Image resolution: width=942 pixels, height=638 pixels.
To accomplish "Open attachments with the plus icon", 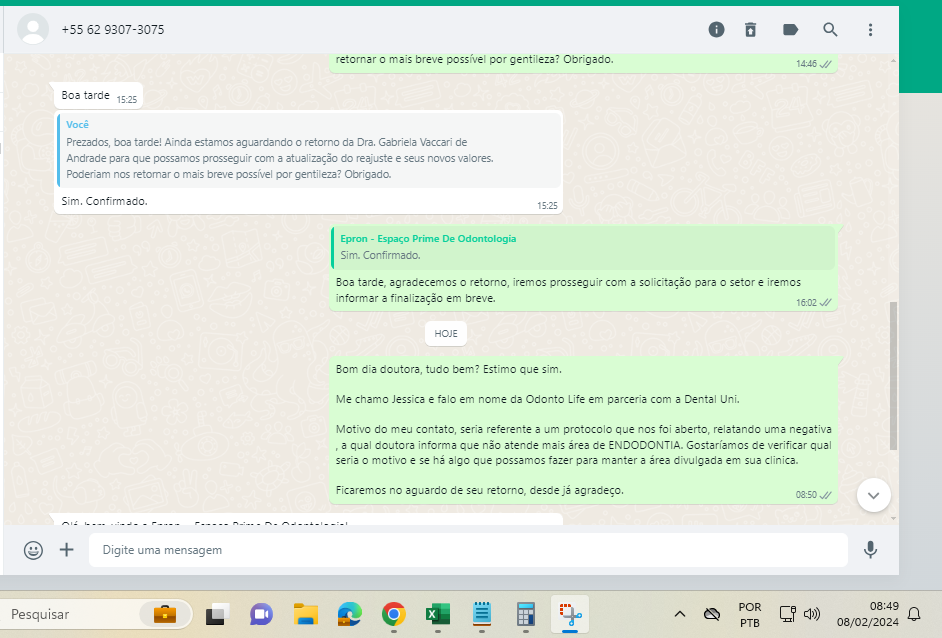I will [x=67, y=550].
